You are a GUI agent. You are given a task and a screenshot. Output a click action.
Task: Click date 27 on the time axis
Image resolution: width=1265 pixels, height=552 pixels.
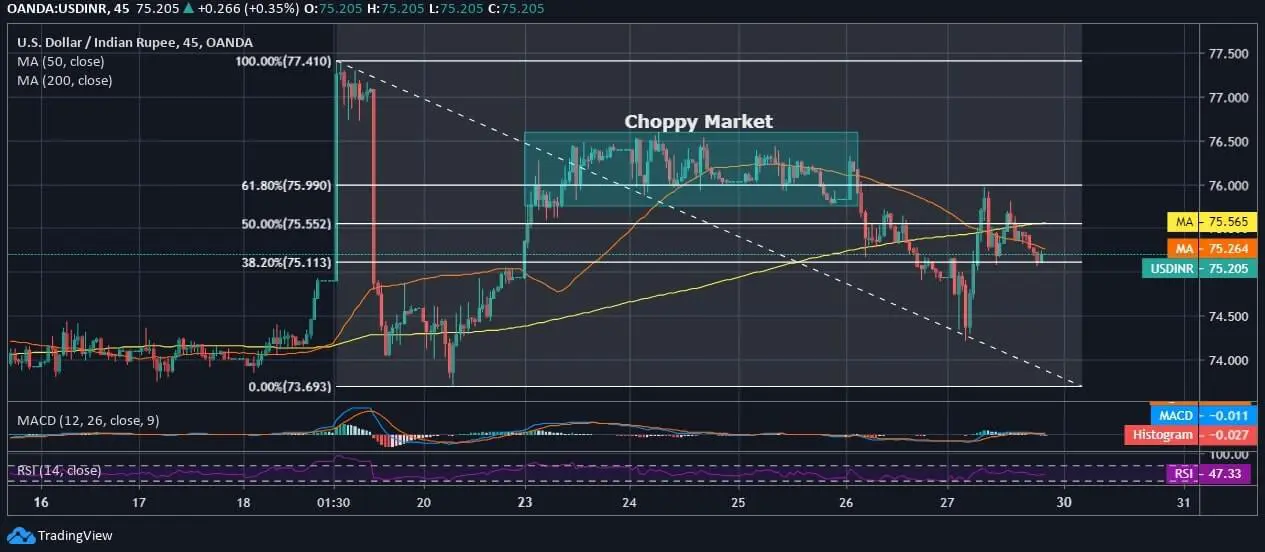coord(948,502)
